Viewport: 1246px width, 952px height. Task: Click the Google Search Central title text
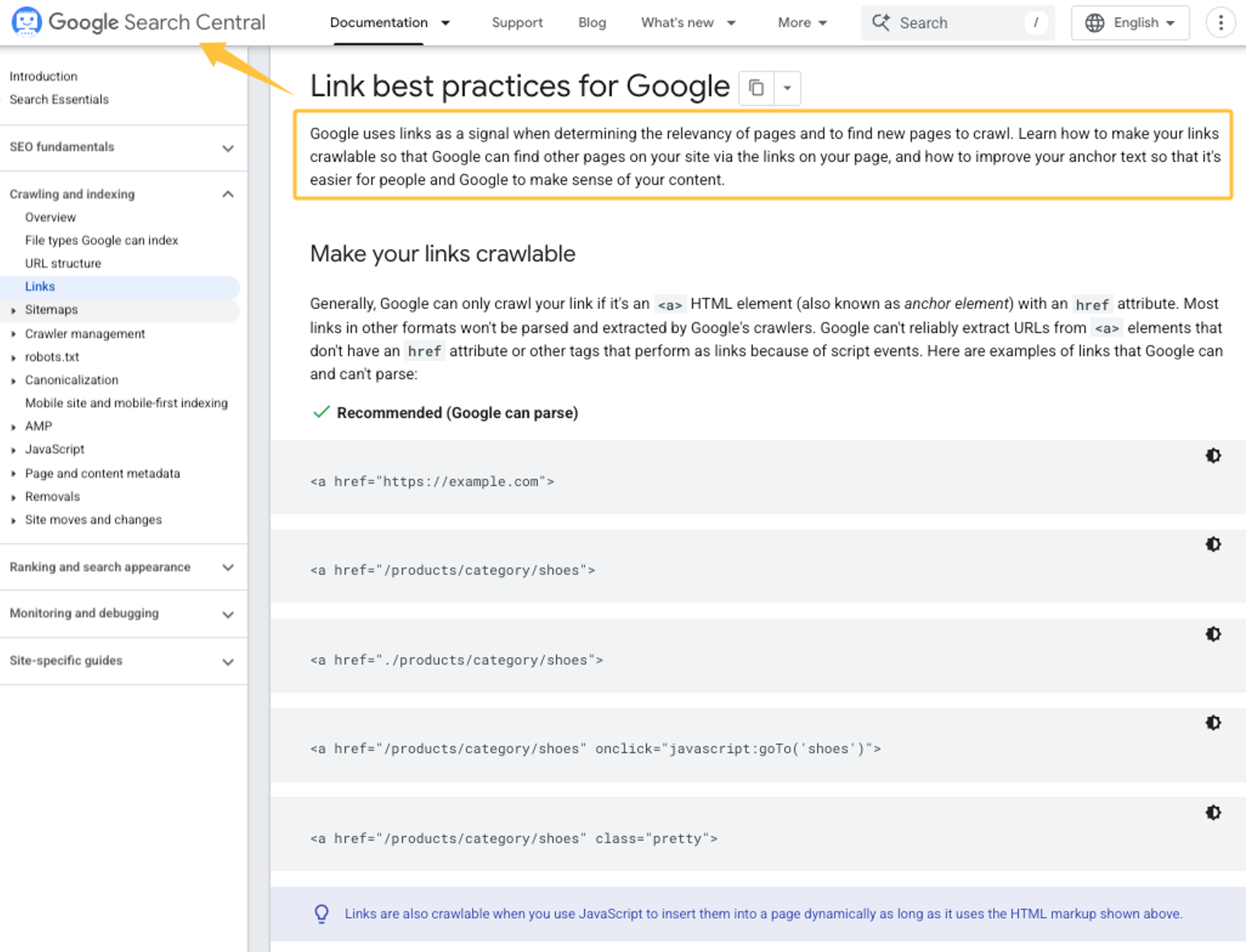pos(157,22)
